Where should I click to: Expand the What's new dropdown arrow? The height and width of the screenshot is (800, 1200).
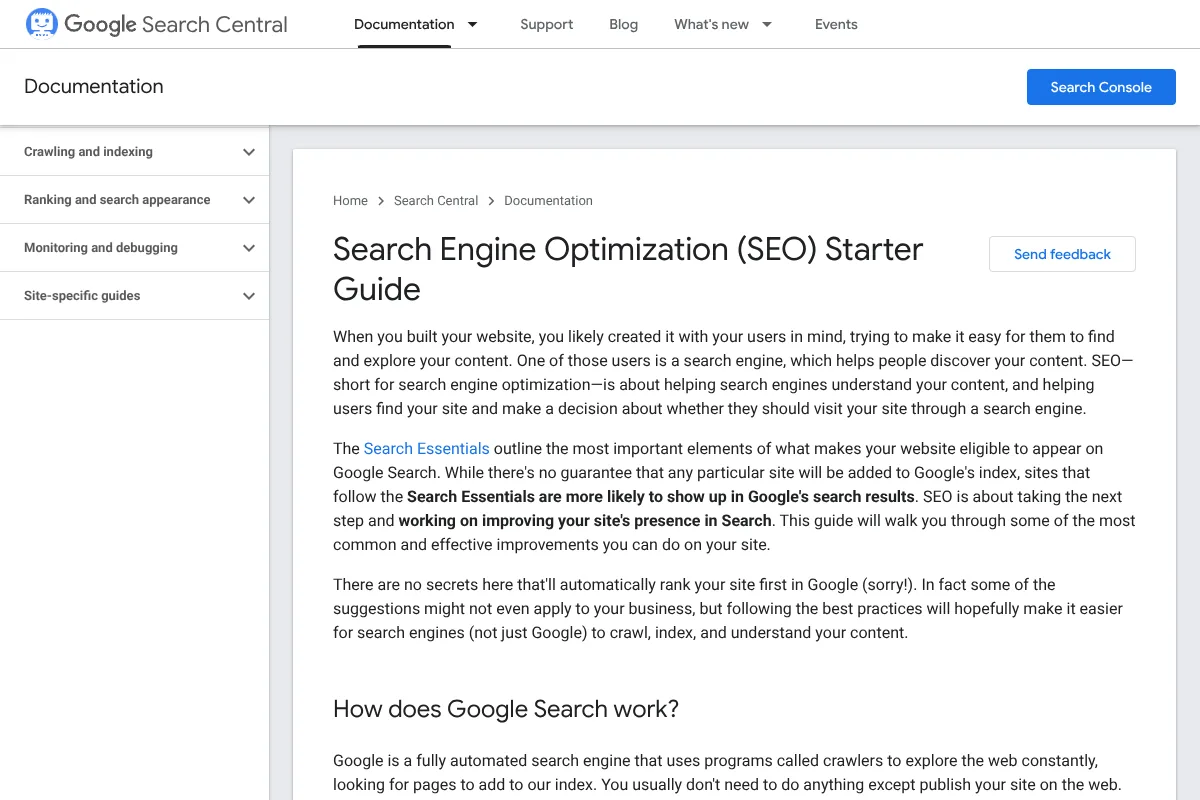point(767,24)
